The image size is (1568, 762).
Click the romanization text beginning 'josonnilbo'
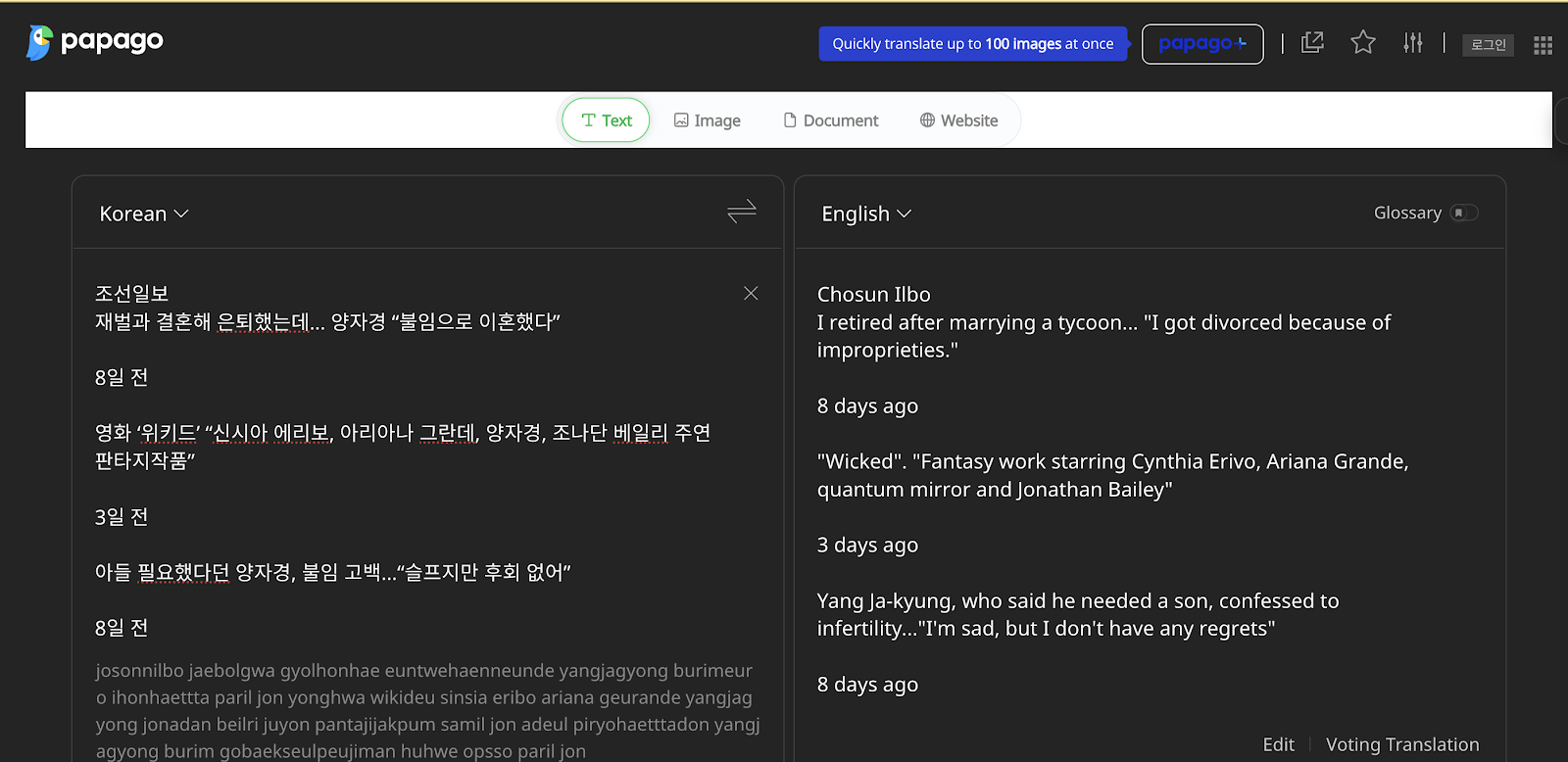point(427,711)
